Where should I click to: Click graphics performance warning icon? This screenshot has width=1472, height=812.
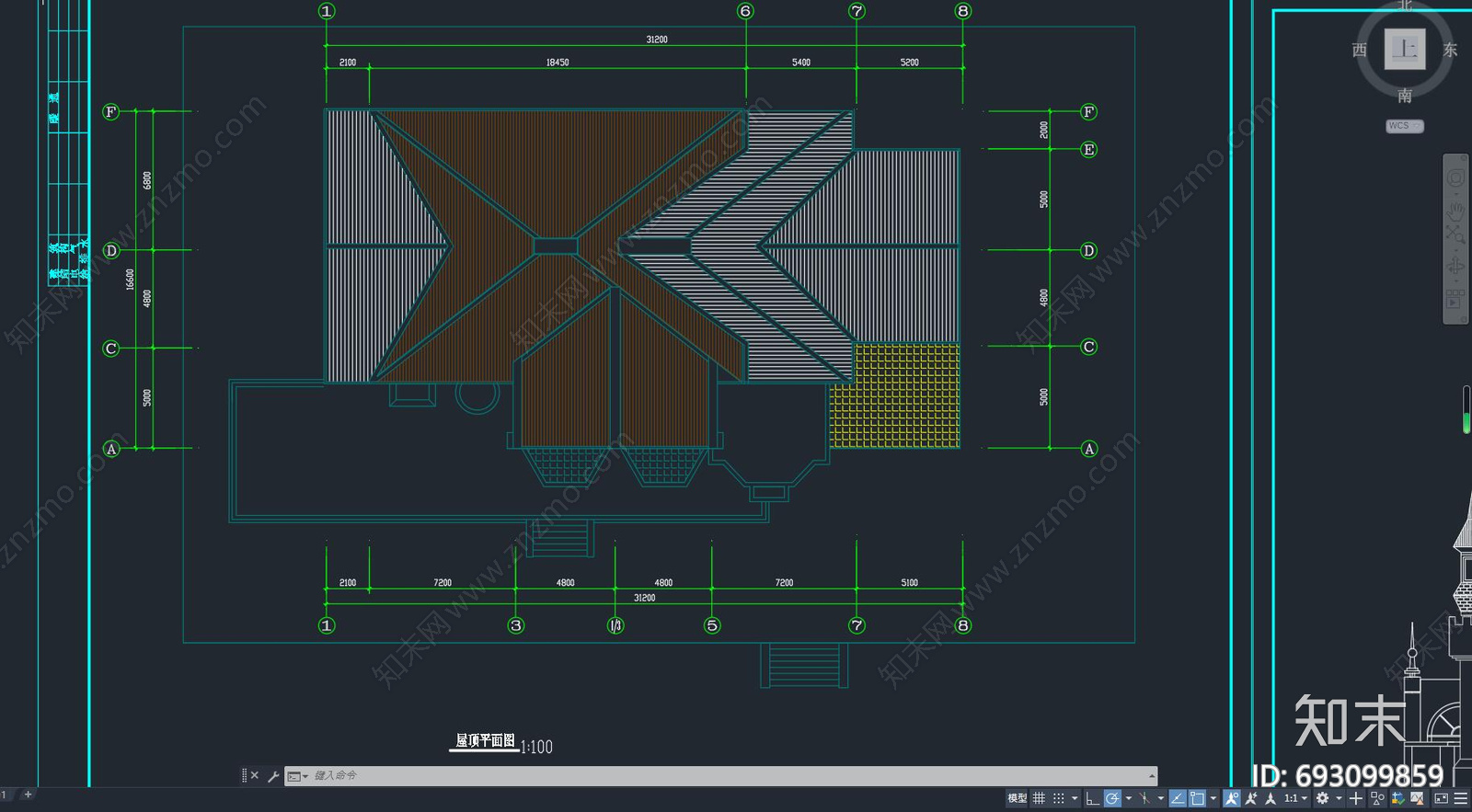[1418, 798]
